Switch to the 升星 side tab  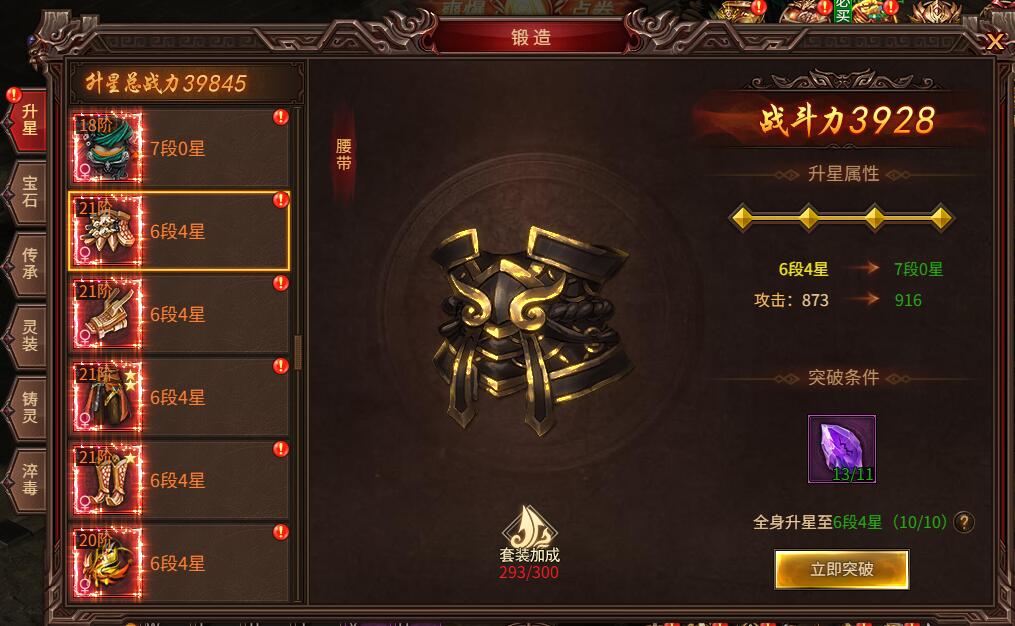(x=29, y=120)
